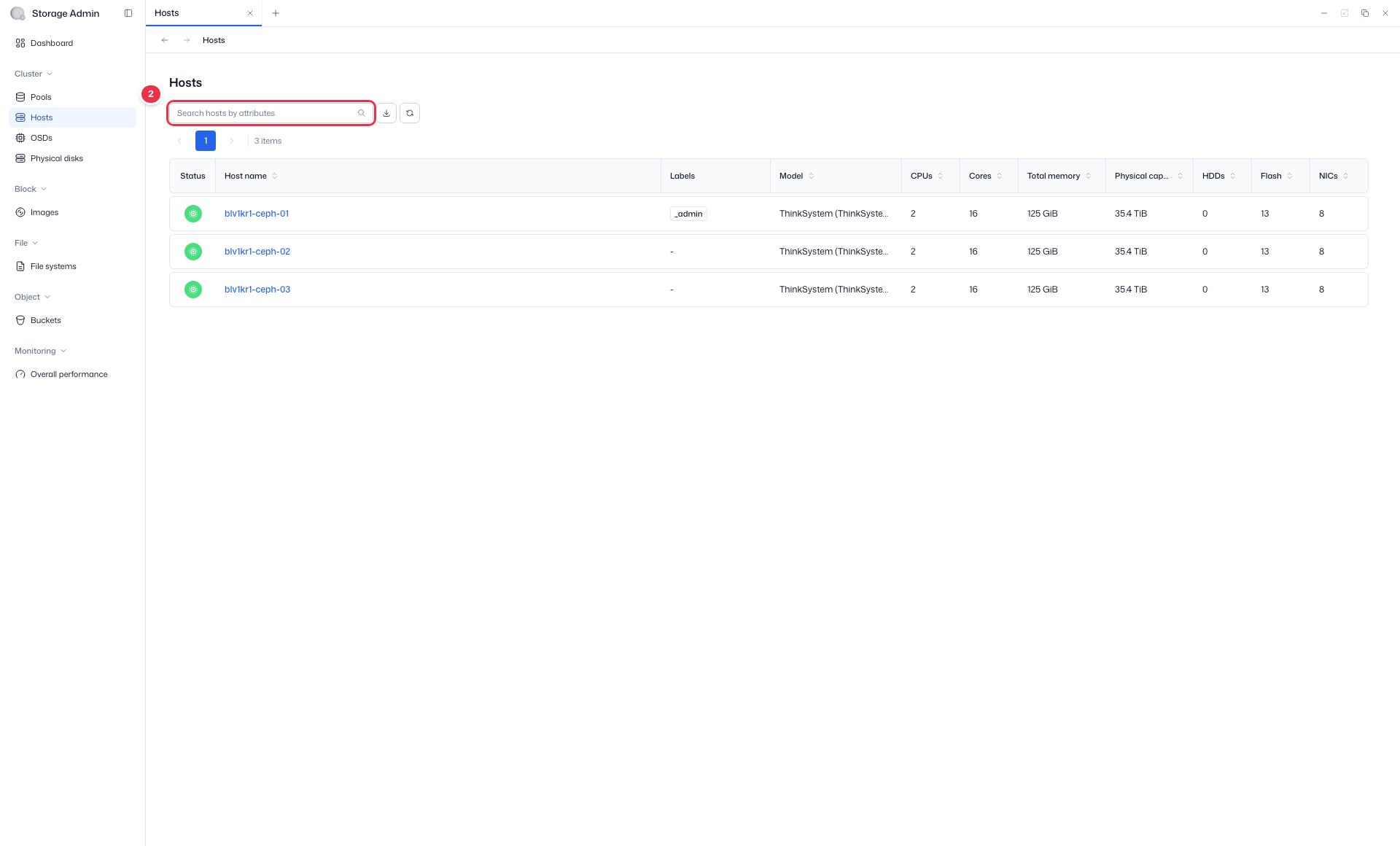
Task: Click page 1 pagination button
Action: click(x=206, y=141)
